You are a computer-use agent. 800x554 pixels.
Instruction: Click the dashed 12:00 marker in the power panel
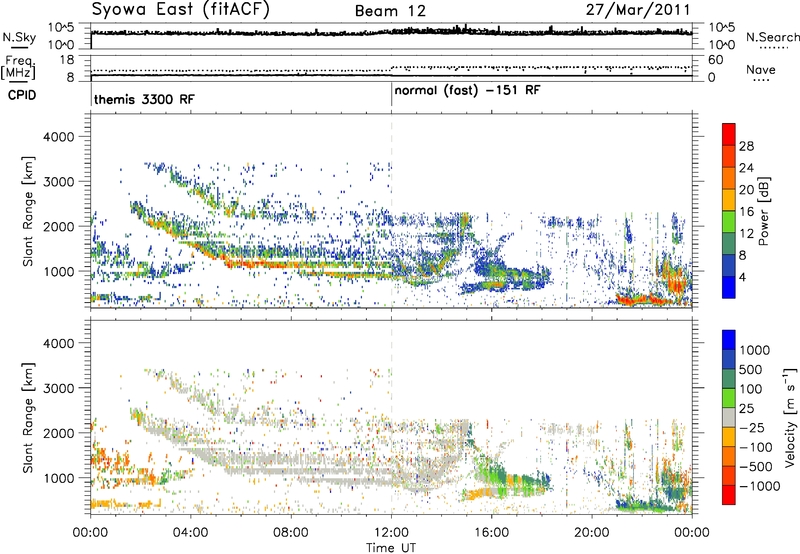tap(392, 210)
